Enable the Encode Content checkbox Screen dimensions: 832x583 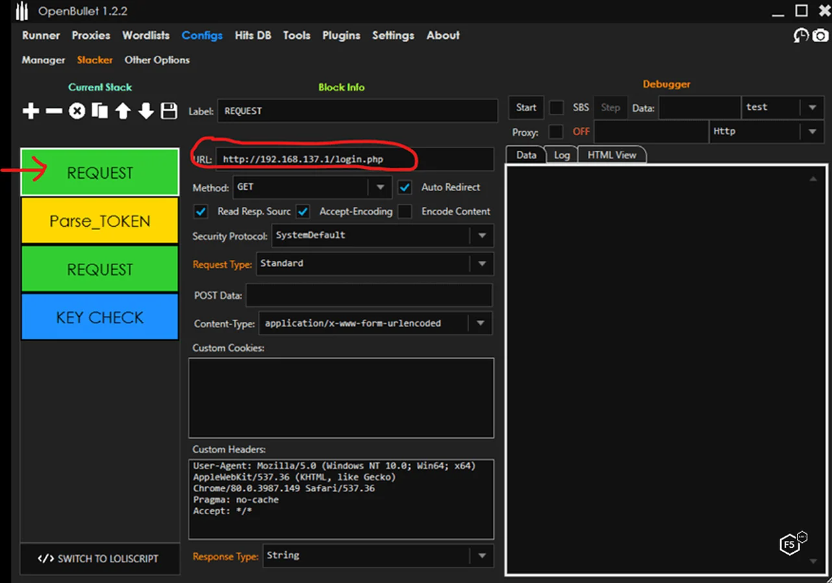click(405, 211)
